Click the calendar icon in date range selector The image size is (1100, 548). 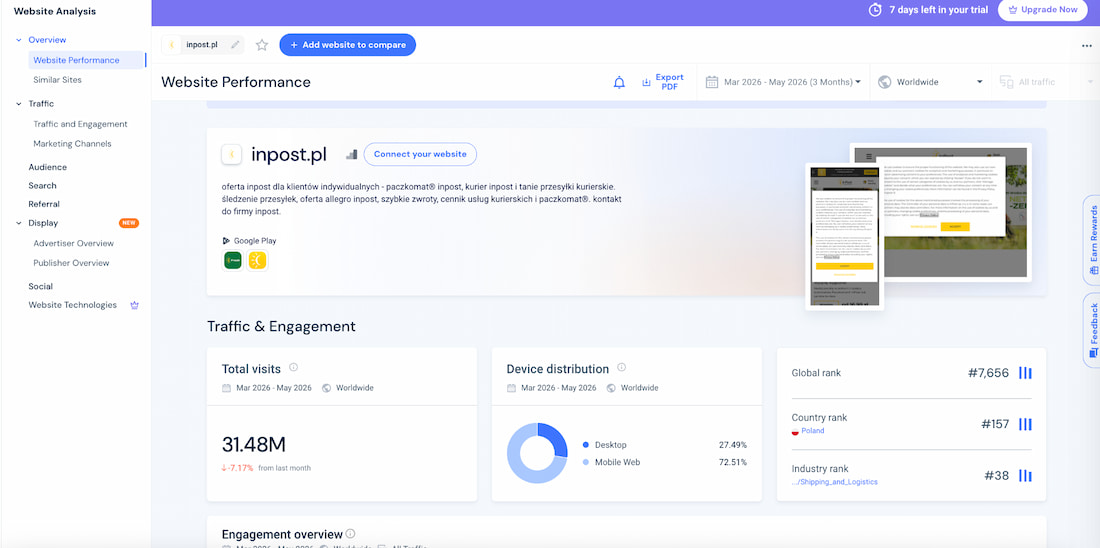pos(711,82)
